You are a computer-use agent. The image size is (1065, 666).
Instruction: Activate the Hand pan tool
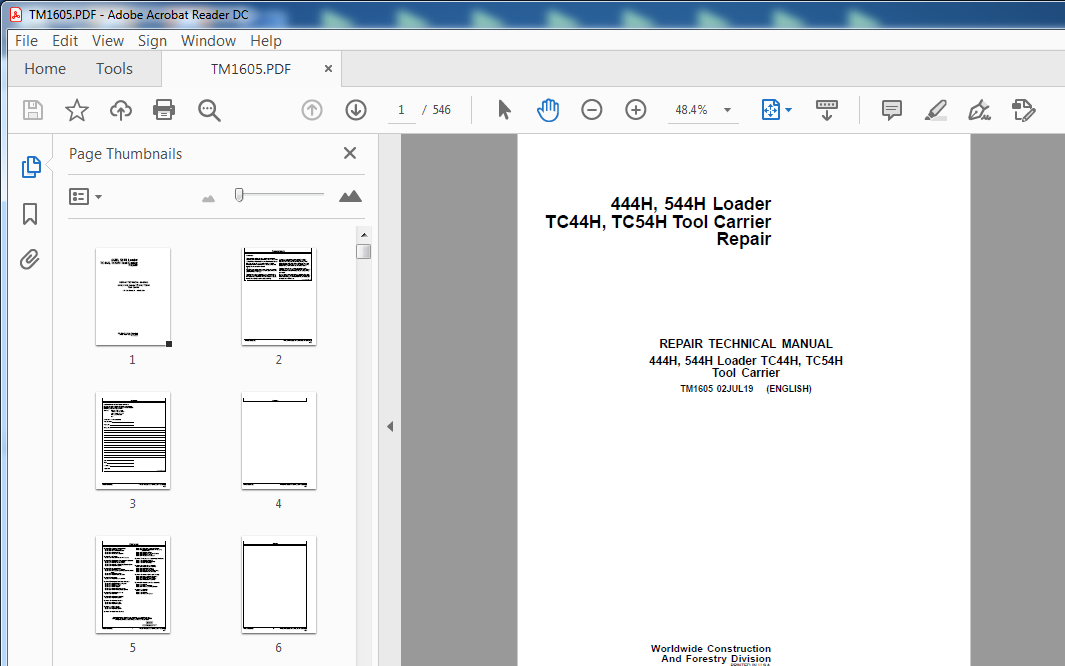click(548, 110)
